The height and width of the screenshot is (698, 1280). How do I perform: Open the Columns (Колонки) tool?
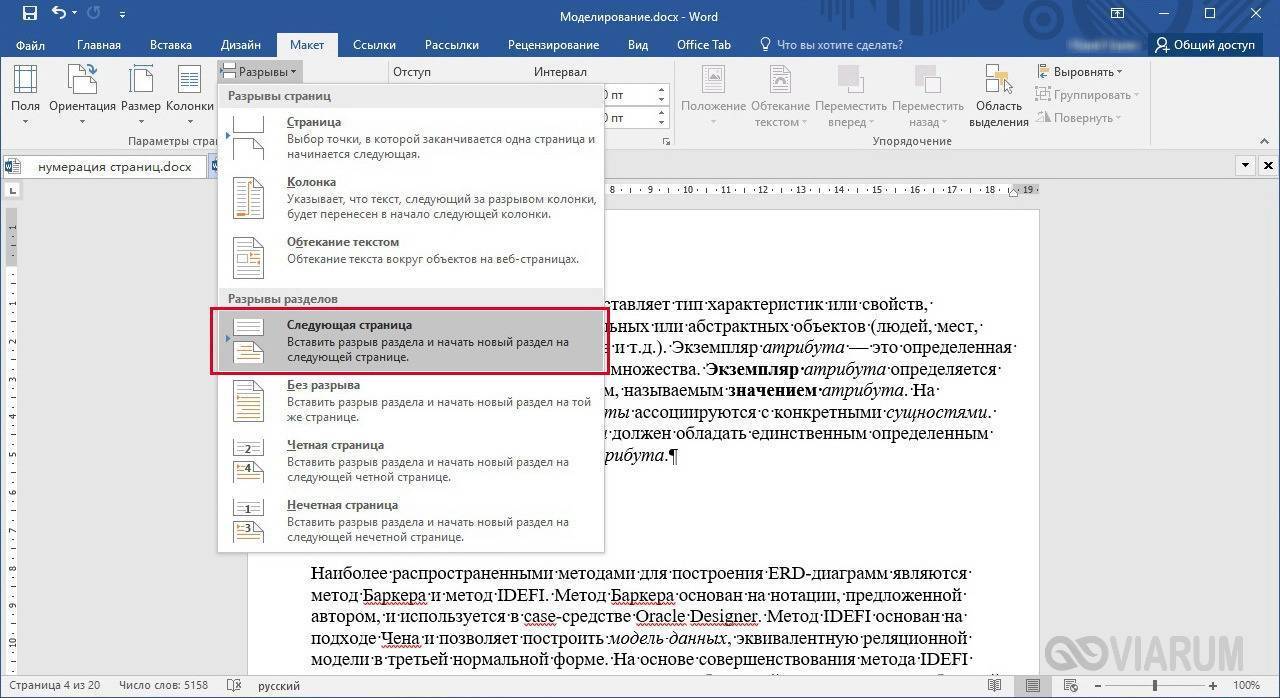(x=189, y=88)
